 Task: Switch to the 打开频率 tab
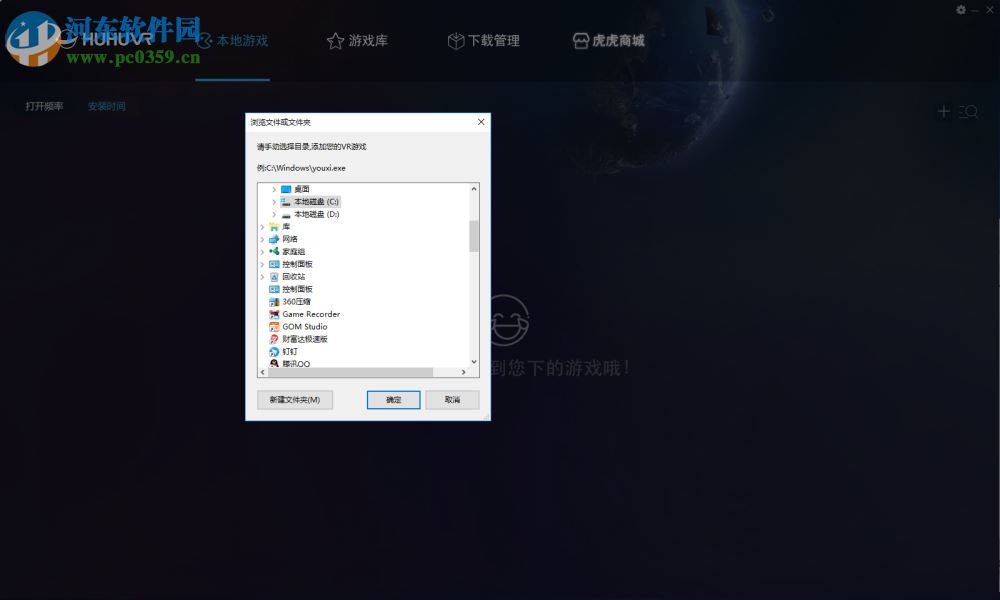click(43, 106)
